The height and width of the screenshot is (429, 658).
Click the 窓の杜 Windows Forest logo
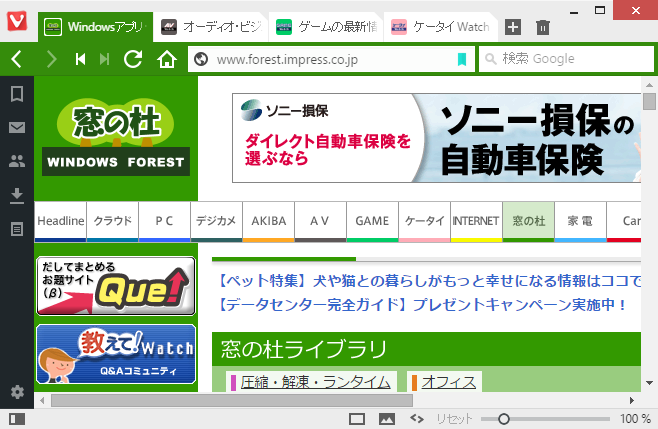(116, 137)
